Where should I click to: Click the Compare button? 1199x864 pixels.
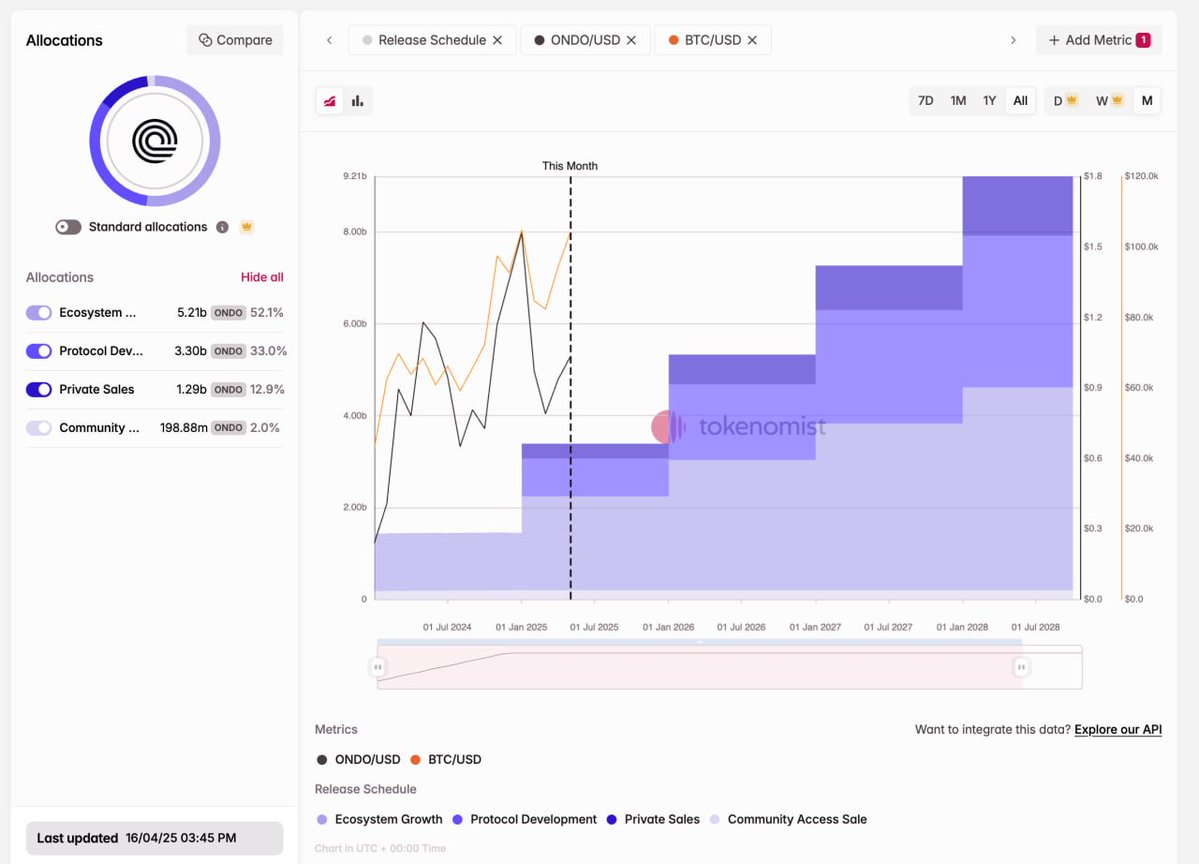tap(235, 40)
